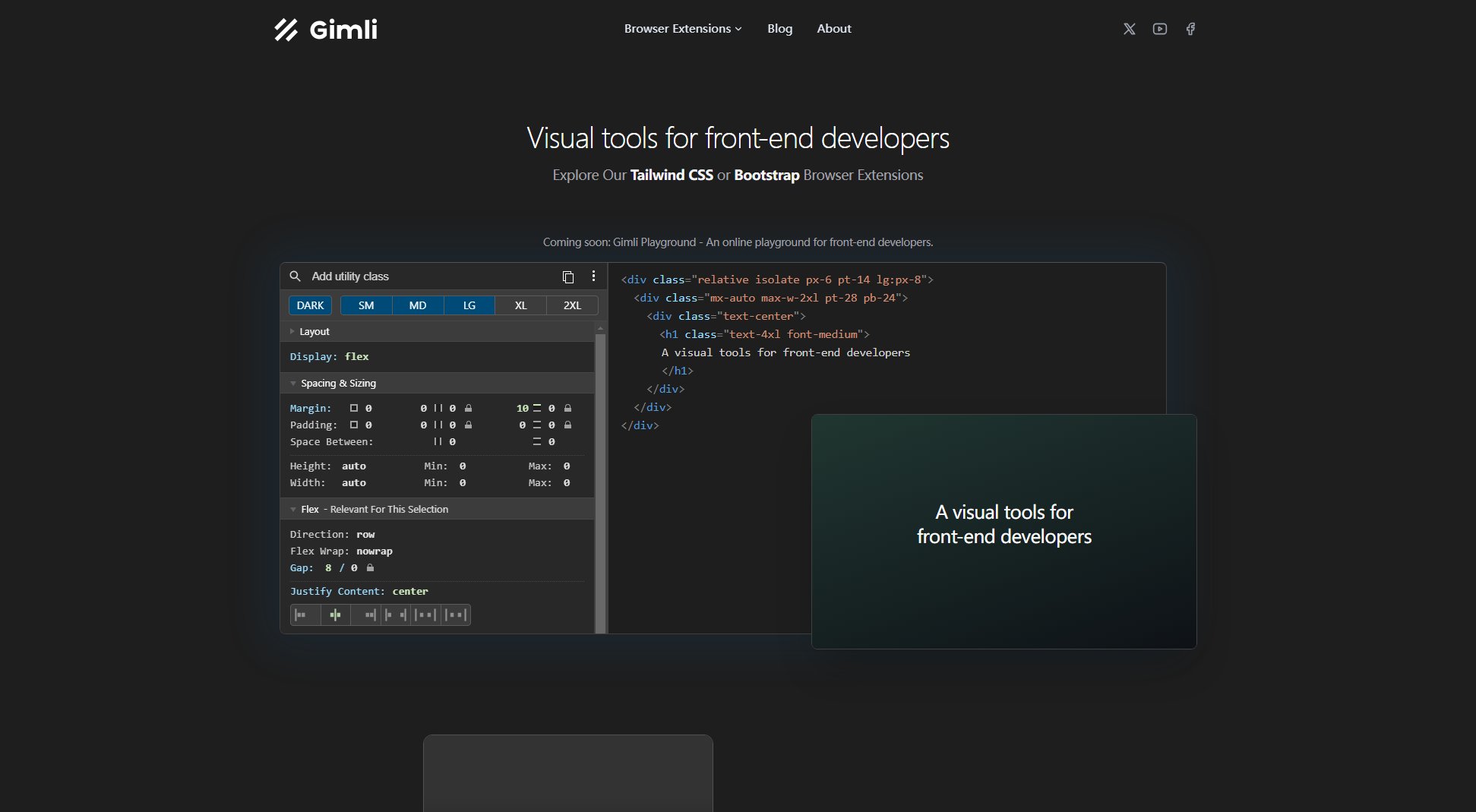Click the Gap lock icon
The height and width of the screenshot is (812, 1476).
pos(370,568)
